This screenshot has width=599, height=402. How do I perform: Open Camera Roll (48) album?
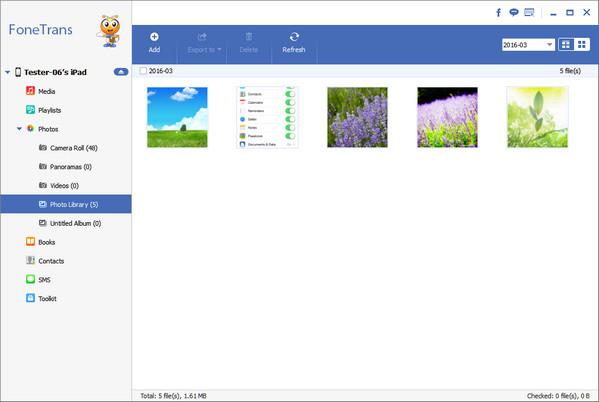pyautogui.click(x=68, y=148)
